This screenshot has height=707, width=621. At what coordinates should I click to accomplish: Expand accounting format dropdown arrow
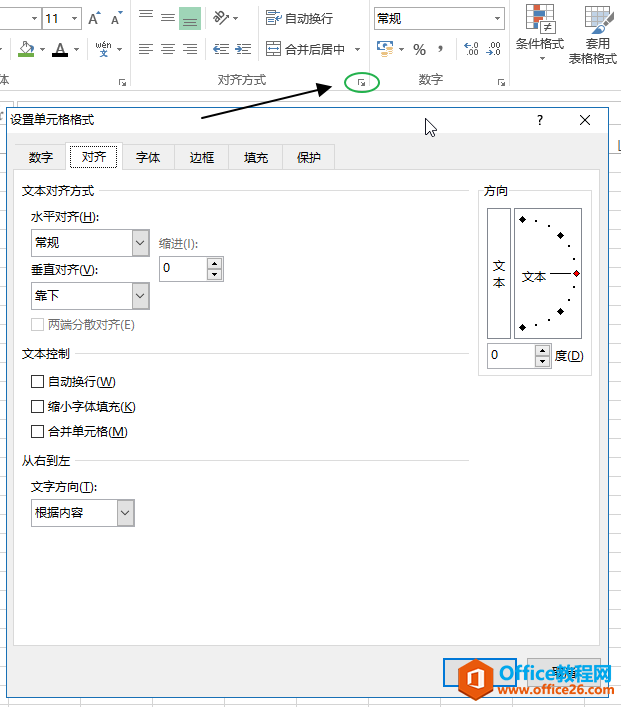pyautogui.click(x=401, y=49)
